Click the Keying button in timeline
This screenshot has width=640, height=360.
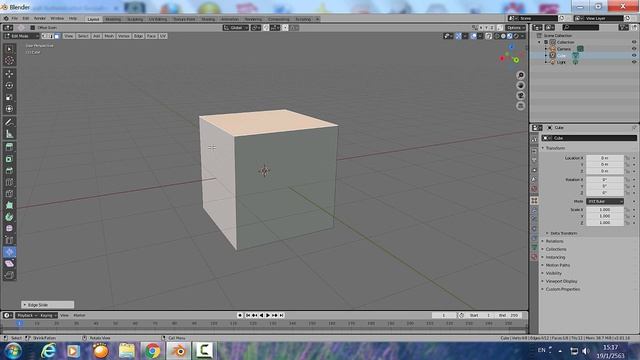pos(48,316)
